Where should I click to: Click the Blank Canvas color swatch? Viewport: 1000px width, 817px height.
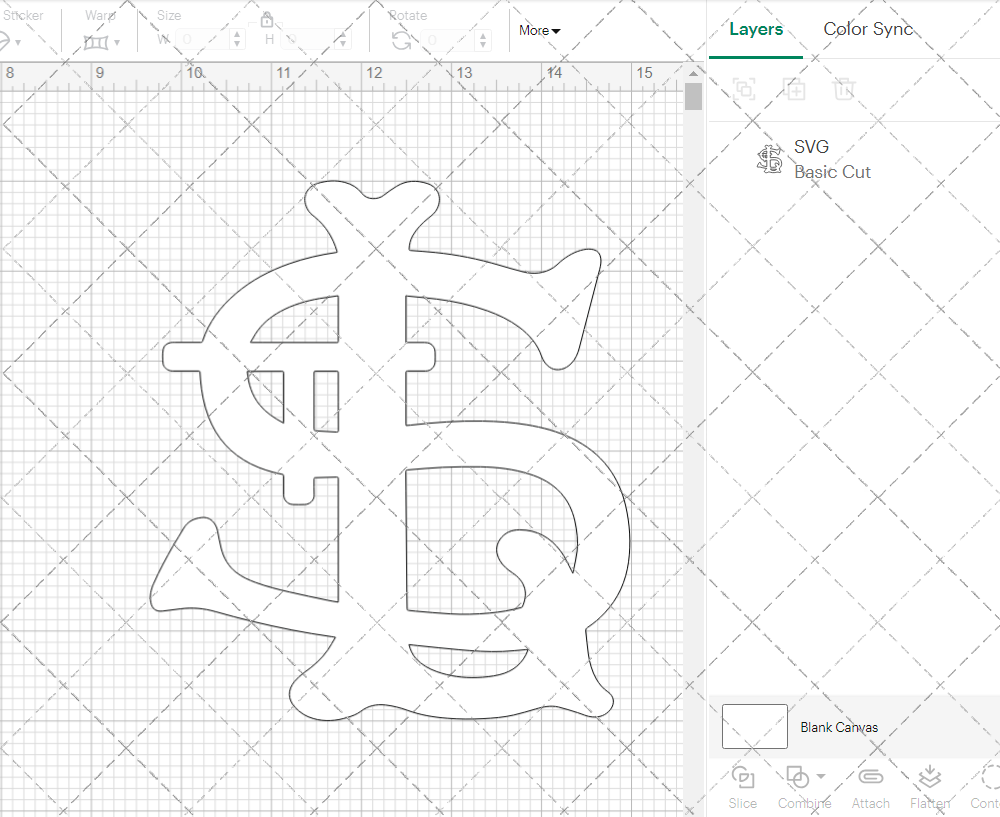tap(754, 727)
